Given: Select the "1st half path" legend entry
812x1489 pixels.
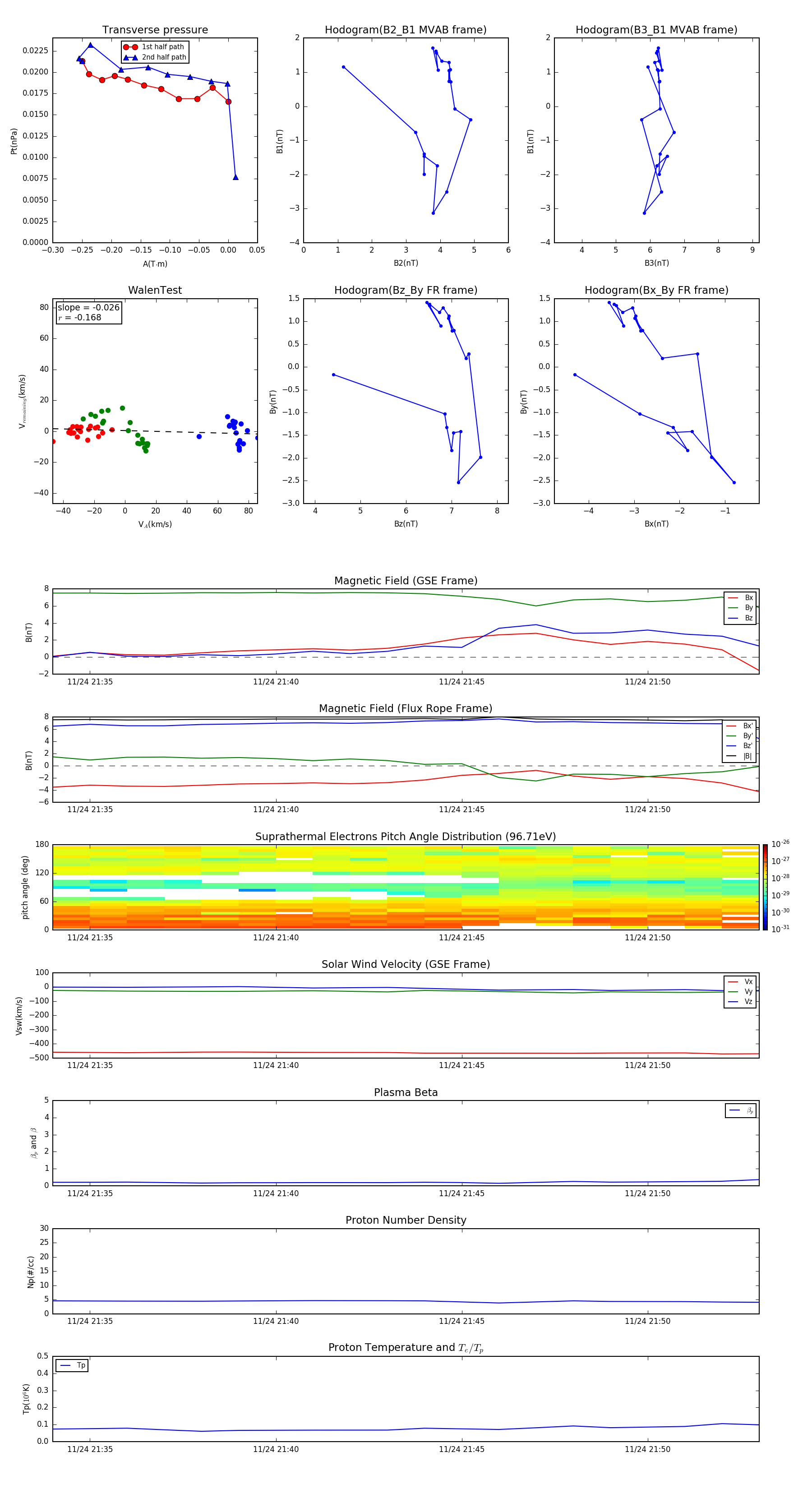Looking at the screenshot, I should [x=155, y=47].
